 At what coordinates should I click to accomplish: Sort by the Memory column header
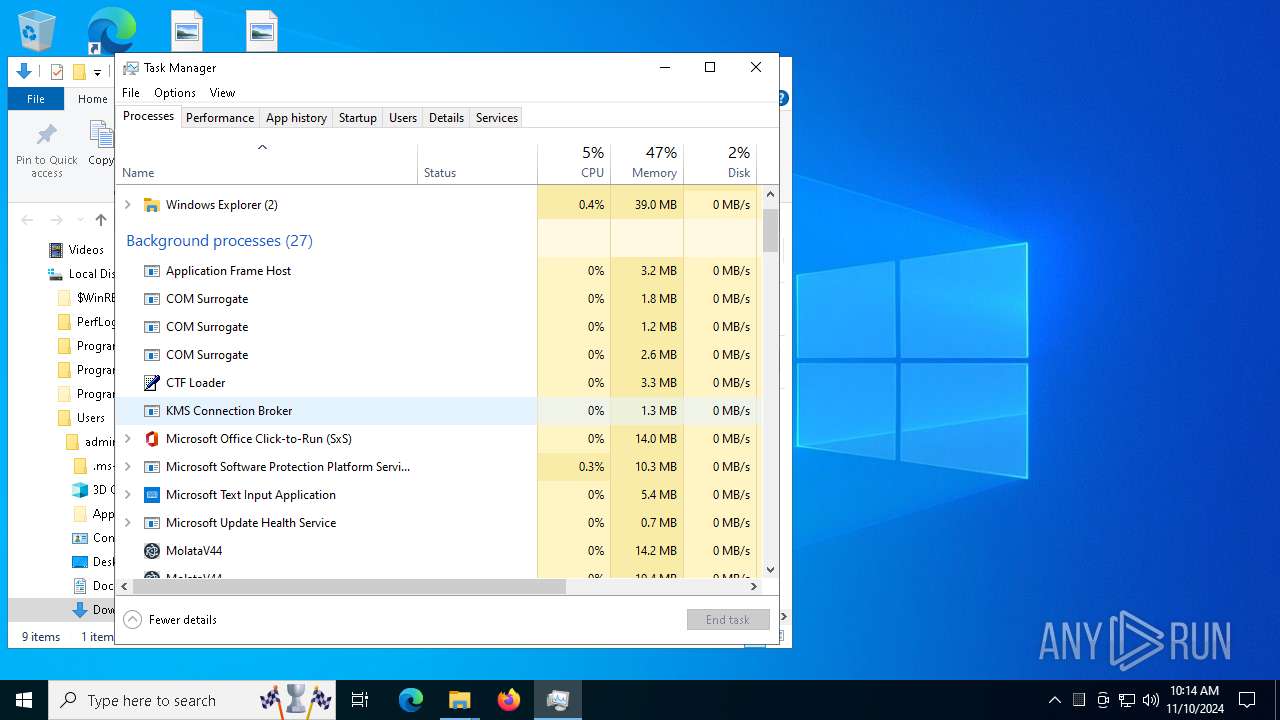coord(647,163)
